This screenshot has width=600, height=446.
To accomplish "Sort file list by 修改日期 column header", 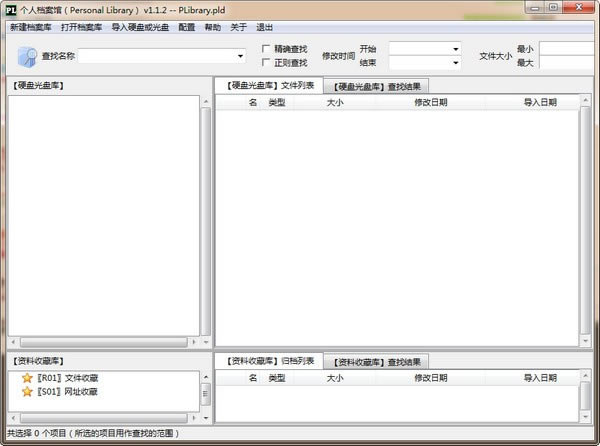I will pyautogui.click(x=430, y=102).
